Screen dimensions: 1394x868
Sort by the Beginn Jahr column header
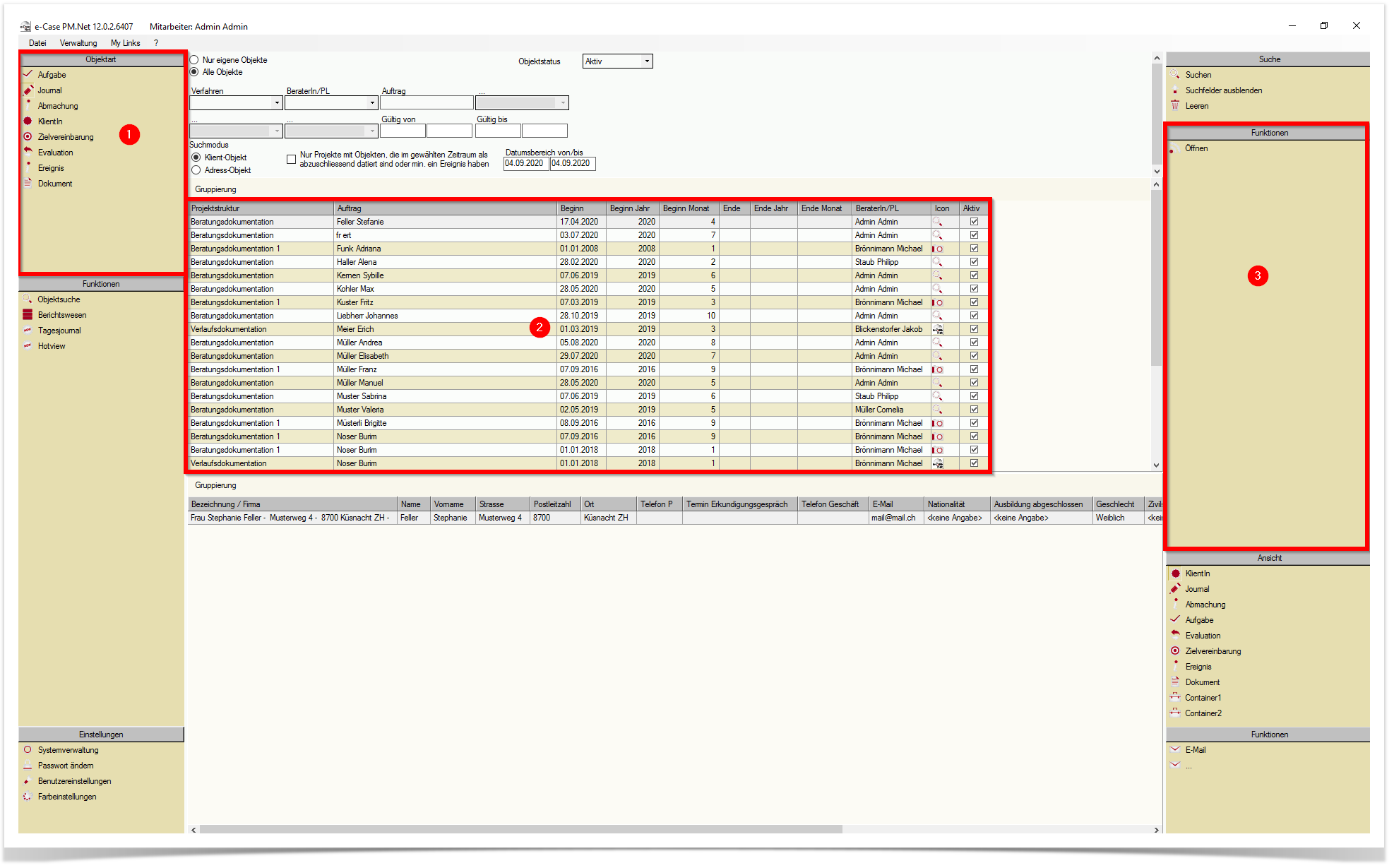(632, 208)
